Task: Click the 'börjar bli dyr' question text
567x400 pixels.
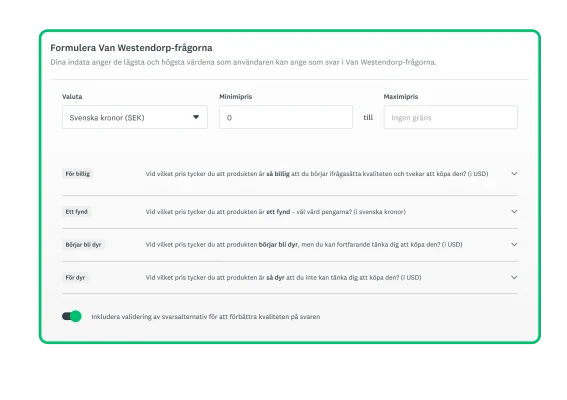Action: pyautogui.click(x=304, y=244)
